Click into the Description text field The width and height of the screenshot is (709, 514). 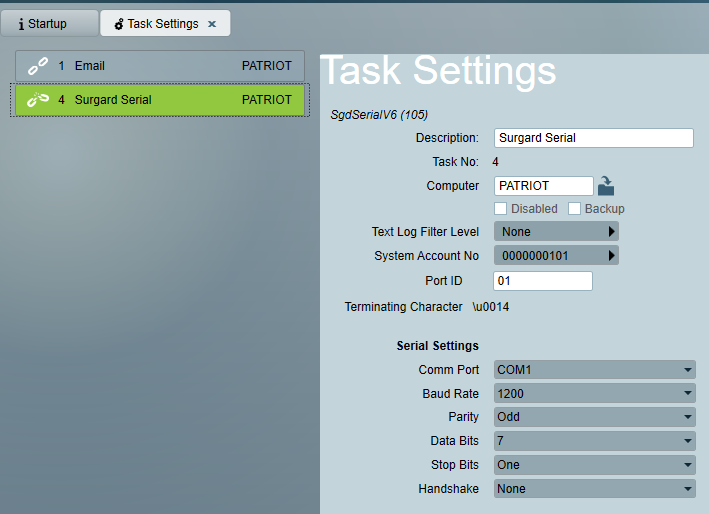click(594, 138)
